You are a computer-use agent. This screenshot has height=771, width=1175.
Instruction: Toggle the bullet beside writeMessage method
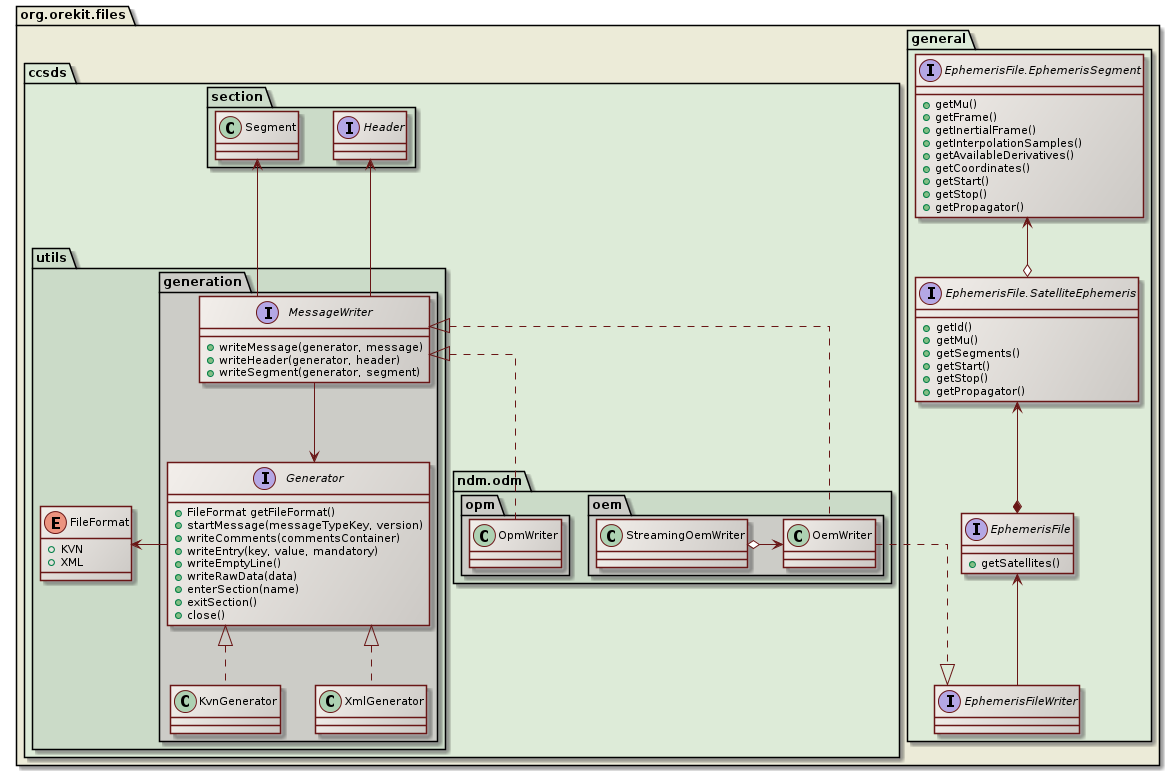pos(212,347)
